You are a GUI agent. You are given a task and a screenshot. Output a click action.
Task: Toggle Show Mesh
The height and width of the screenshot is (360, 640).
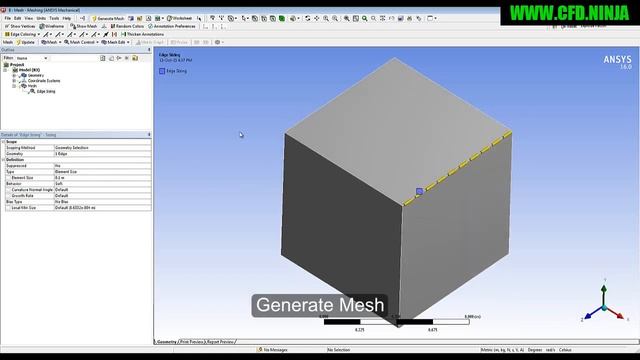(x=84, y=26)
